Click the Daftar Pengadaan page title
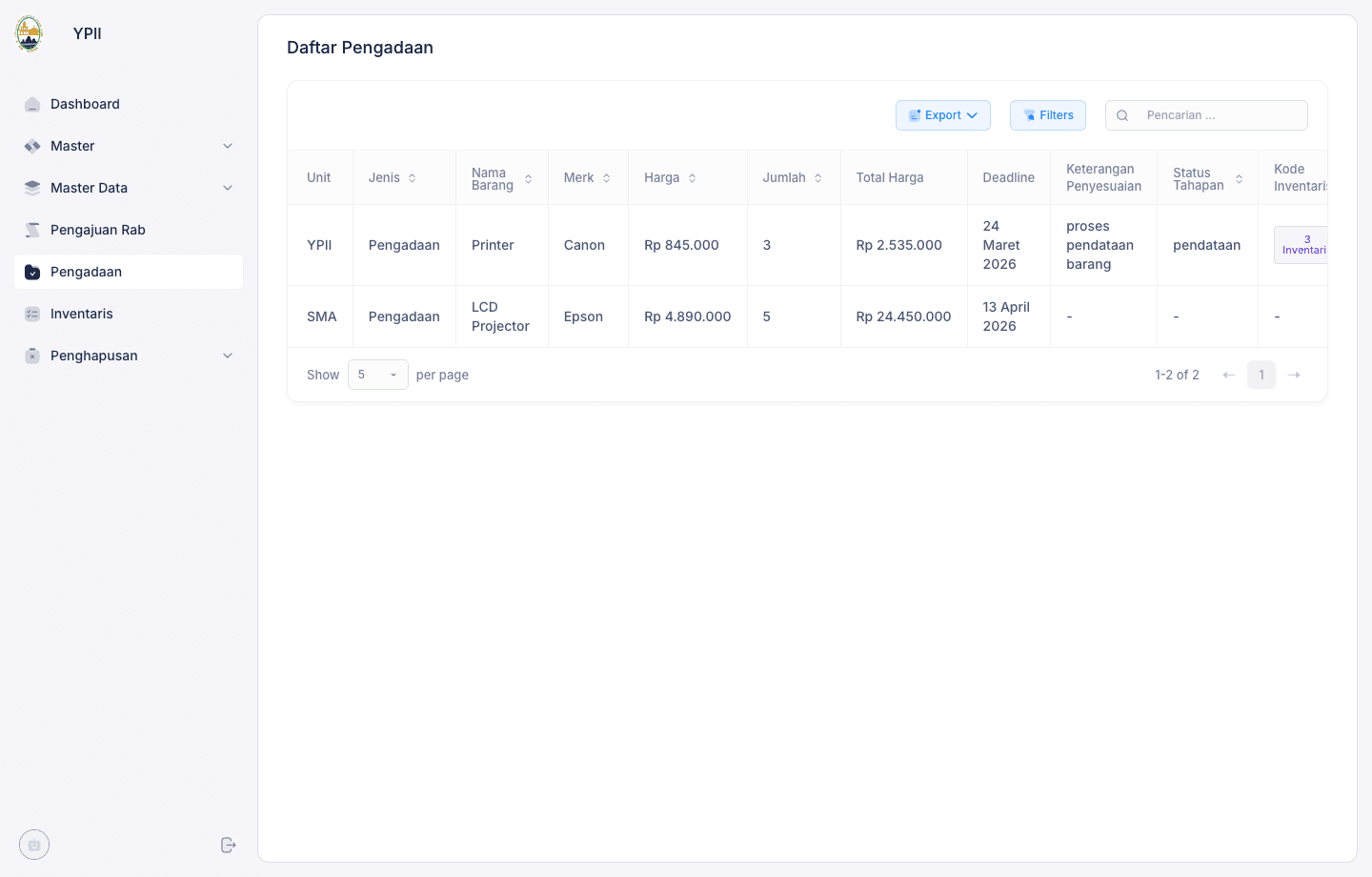 point(360,48)
